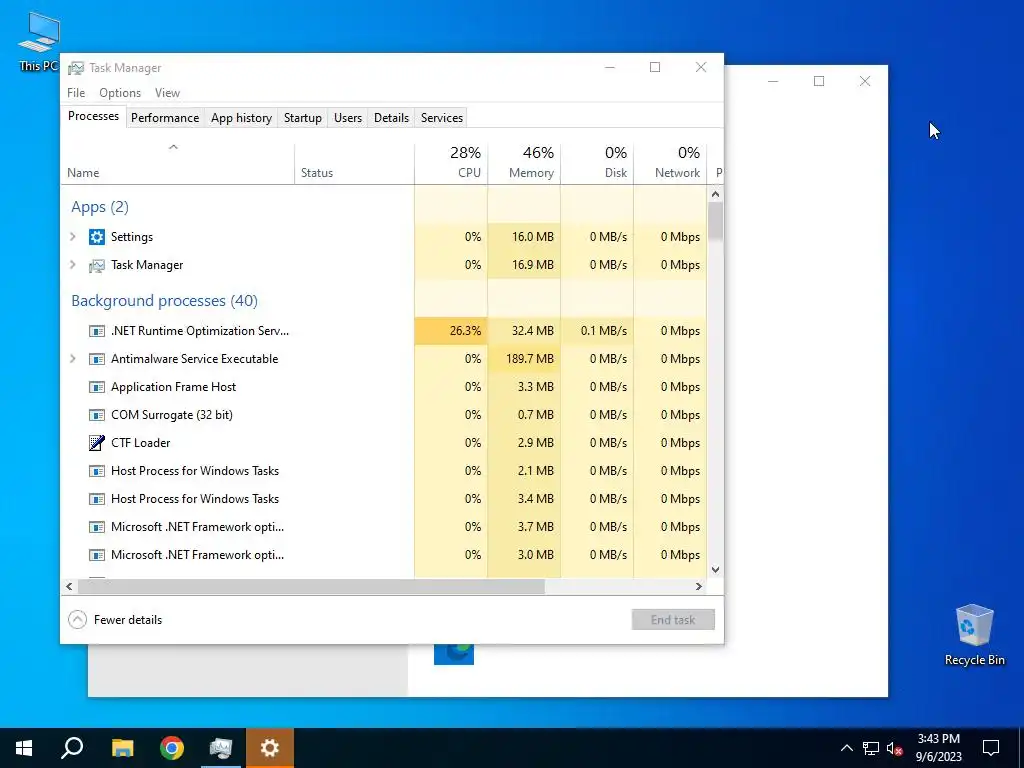The width and height of the screenshot is (1024, 768).
Task: Open the Windows Start menu
Action: coord(24,748)
